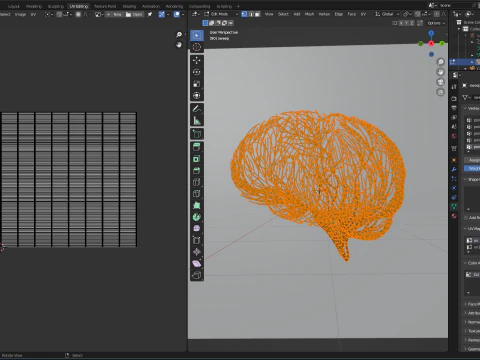Screen dimensions: 480x360
Task: Select the Bevel tool
Action: tap(197, 170)
